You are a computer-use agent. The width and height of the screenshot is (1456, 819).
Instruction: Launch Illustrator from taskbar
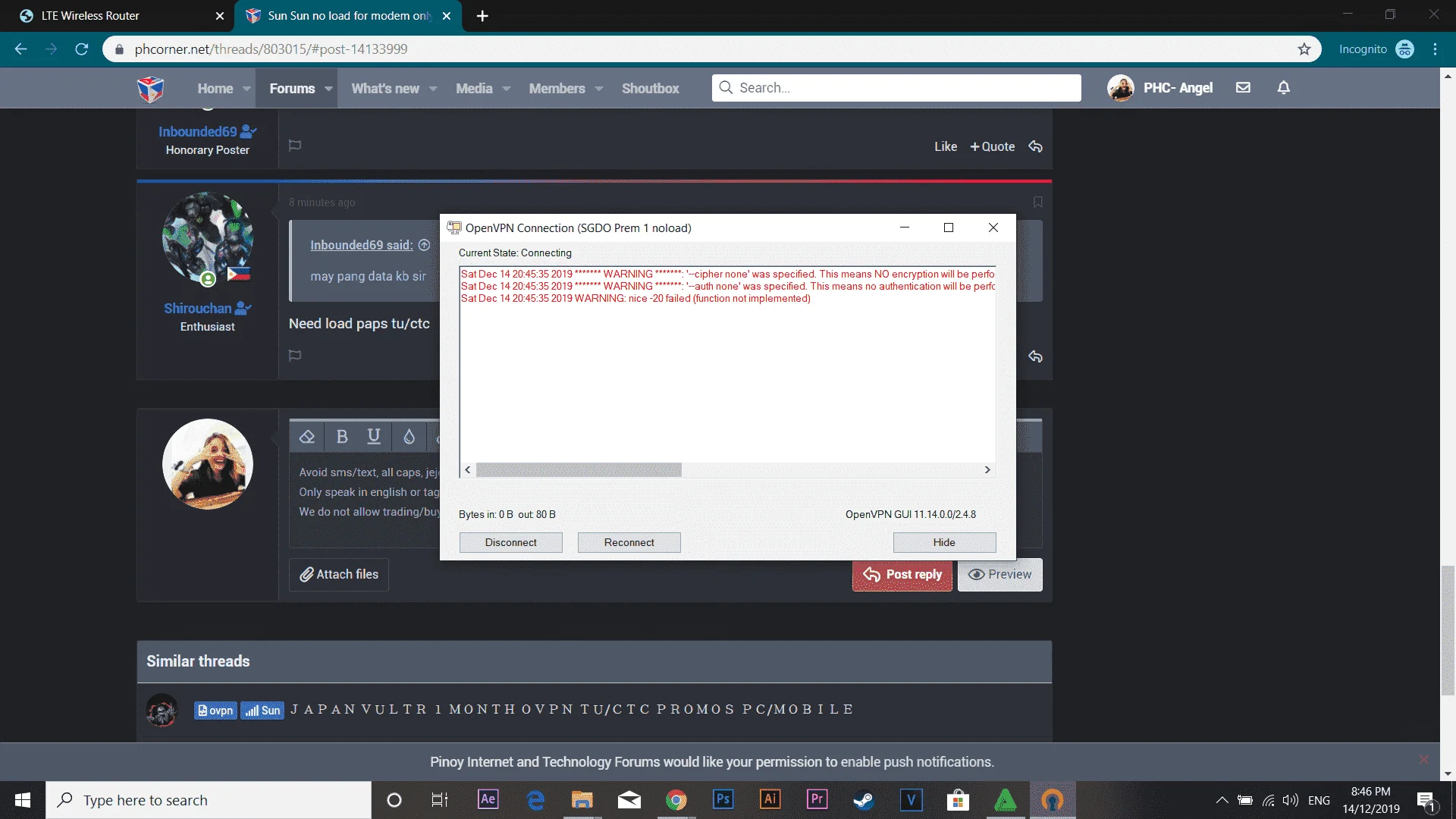point(770,800)
